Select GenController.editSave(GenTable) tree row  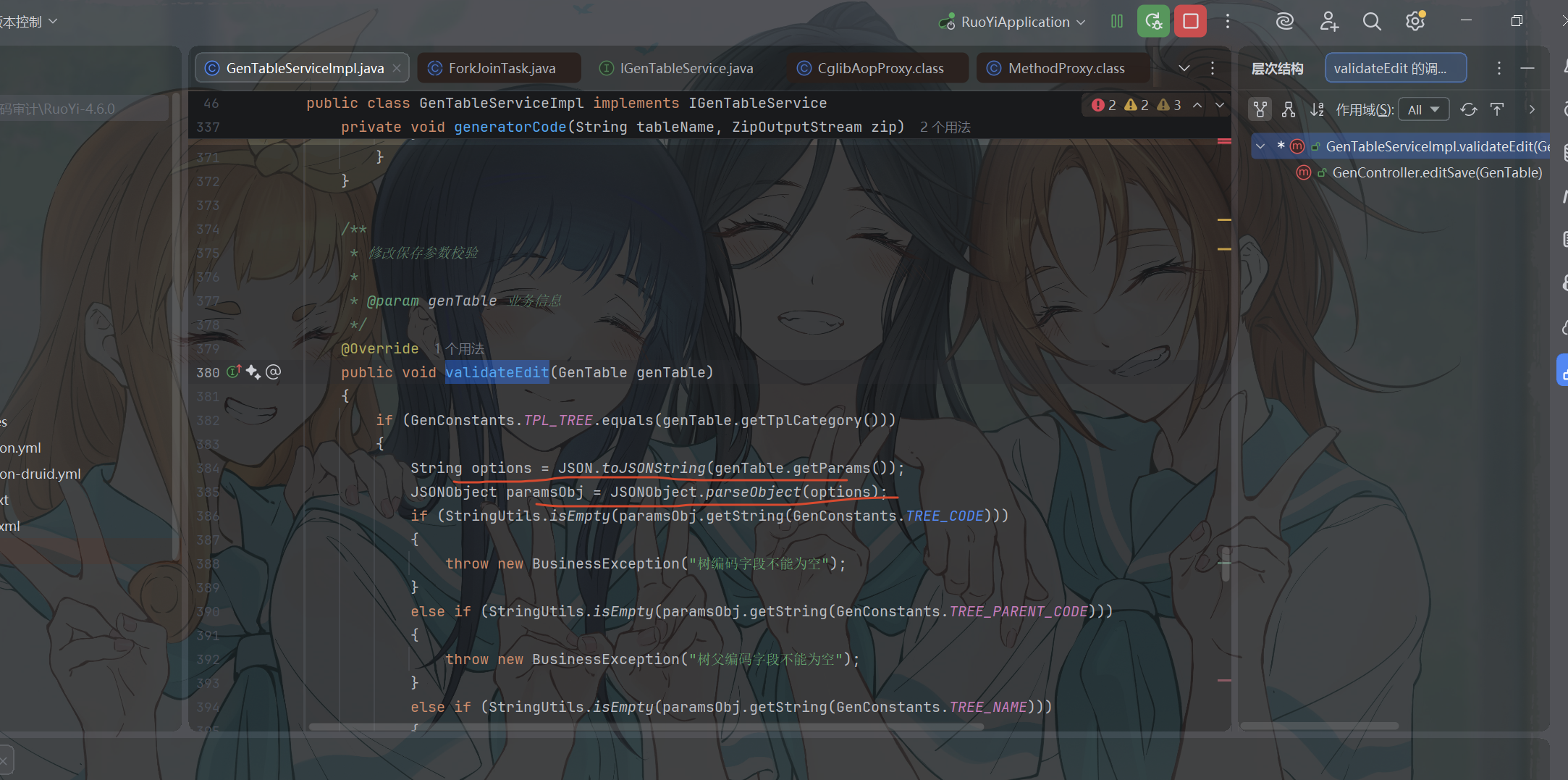[x=1419, y=172]
